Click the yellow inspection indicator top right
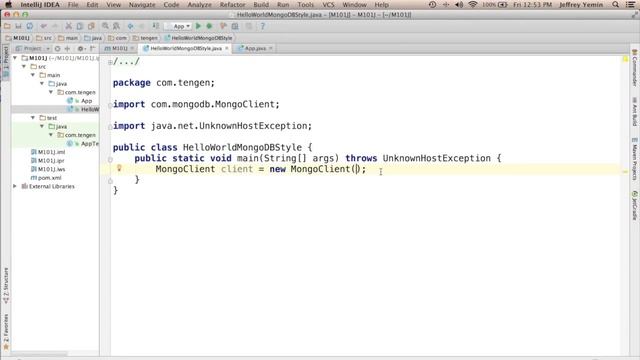This screenshot has width=640, height=360. coord(625,59)
